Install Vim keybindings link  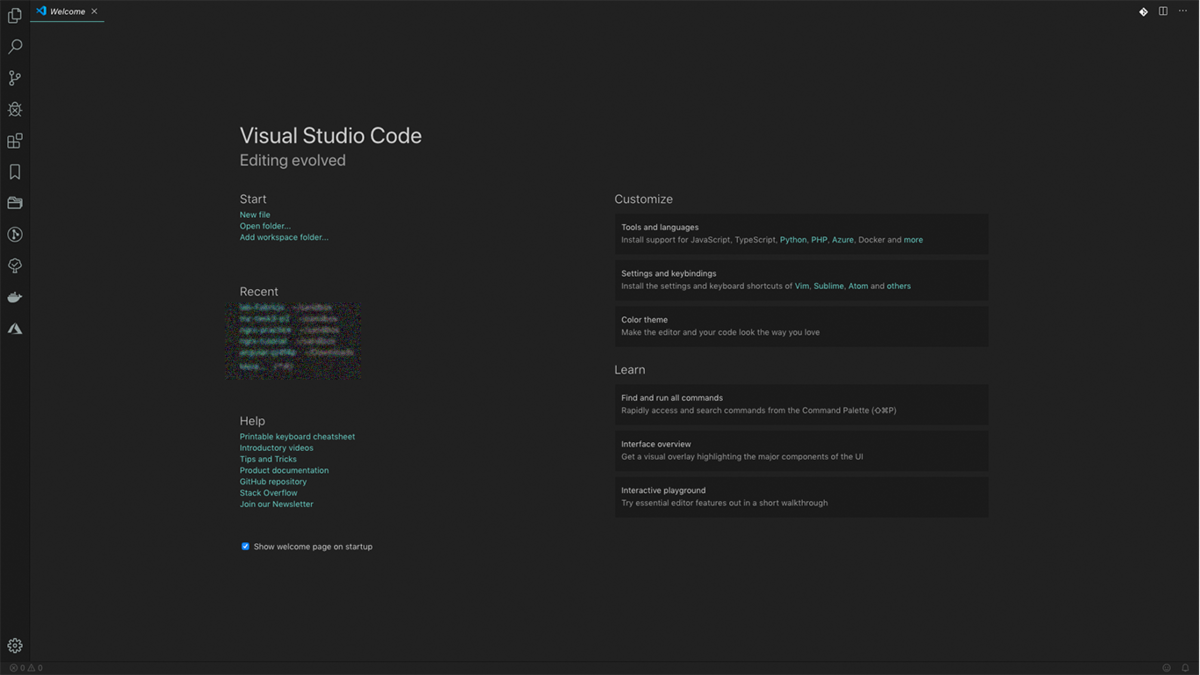tap(802, 286)
